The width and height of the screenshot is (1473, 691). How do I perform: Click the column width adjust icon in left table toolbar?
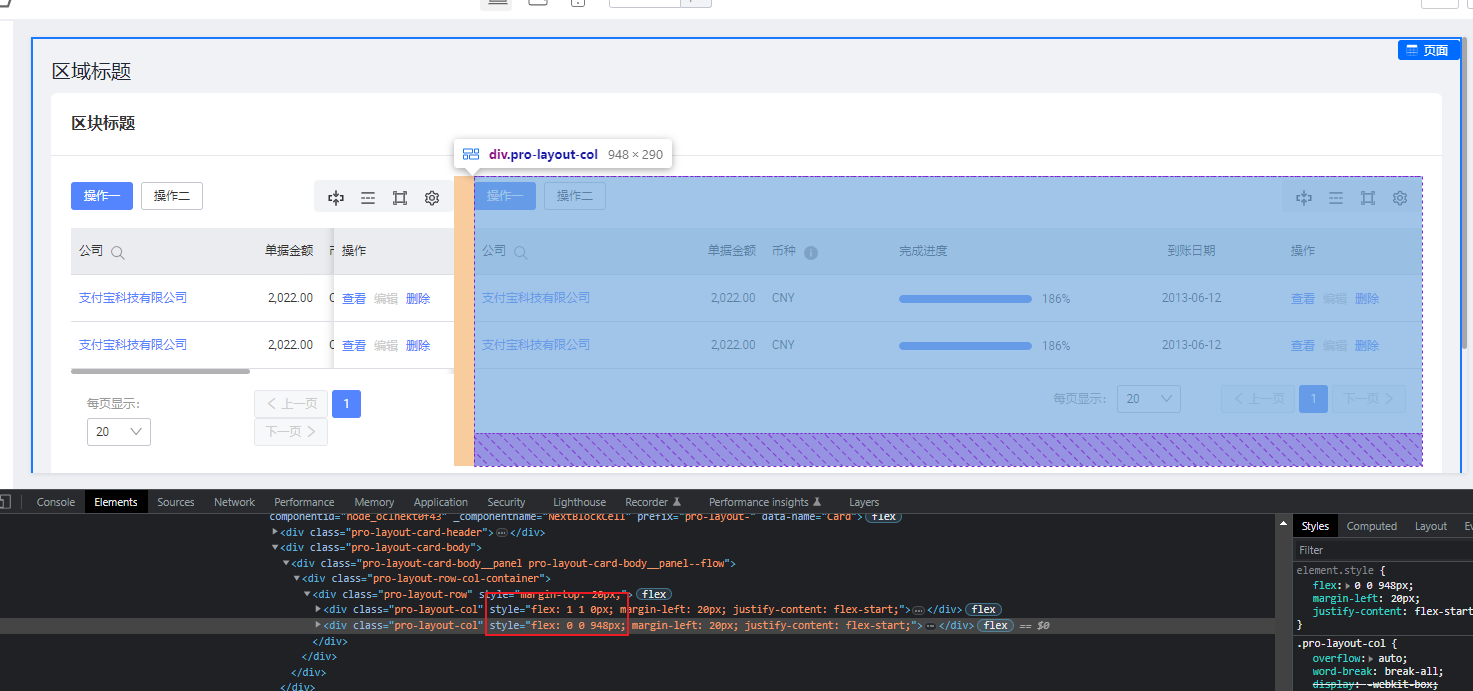(336, 198)
